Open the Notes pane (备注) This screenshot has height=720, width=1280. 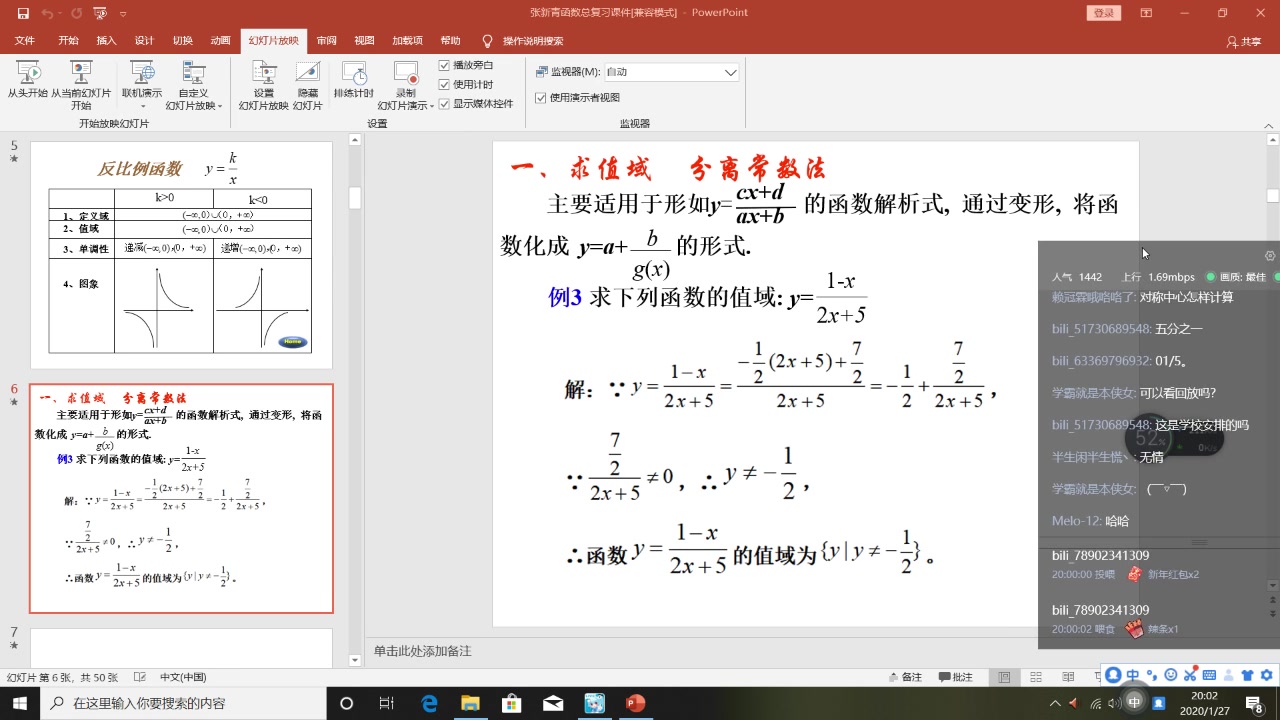click(906, 677)
